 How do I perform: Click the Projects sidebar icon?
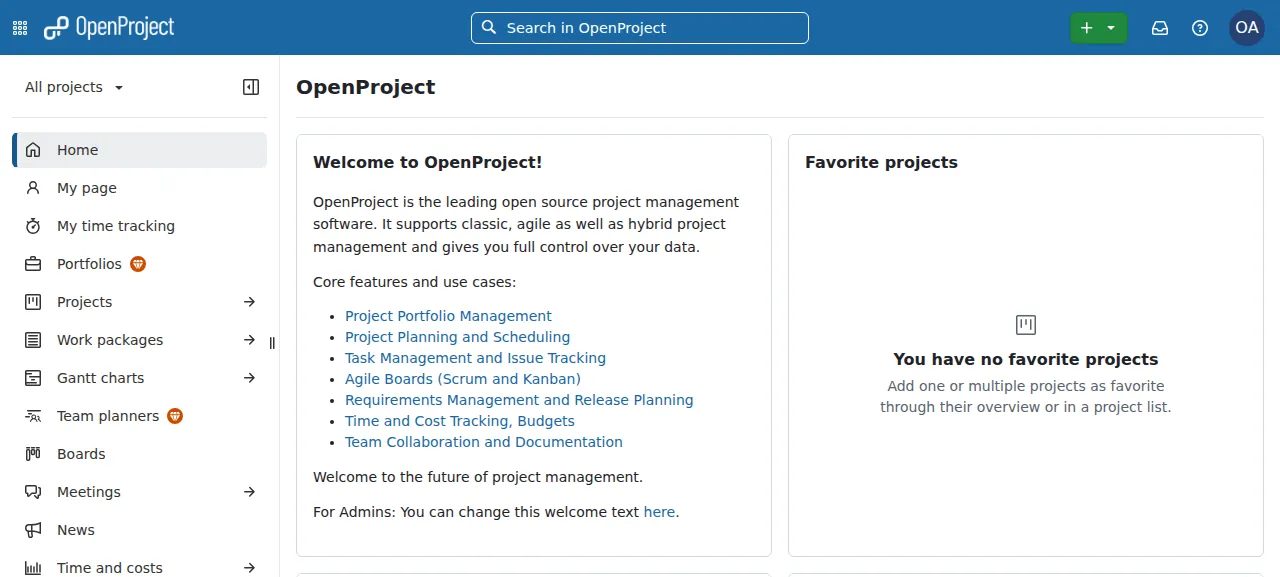(33, 302)
